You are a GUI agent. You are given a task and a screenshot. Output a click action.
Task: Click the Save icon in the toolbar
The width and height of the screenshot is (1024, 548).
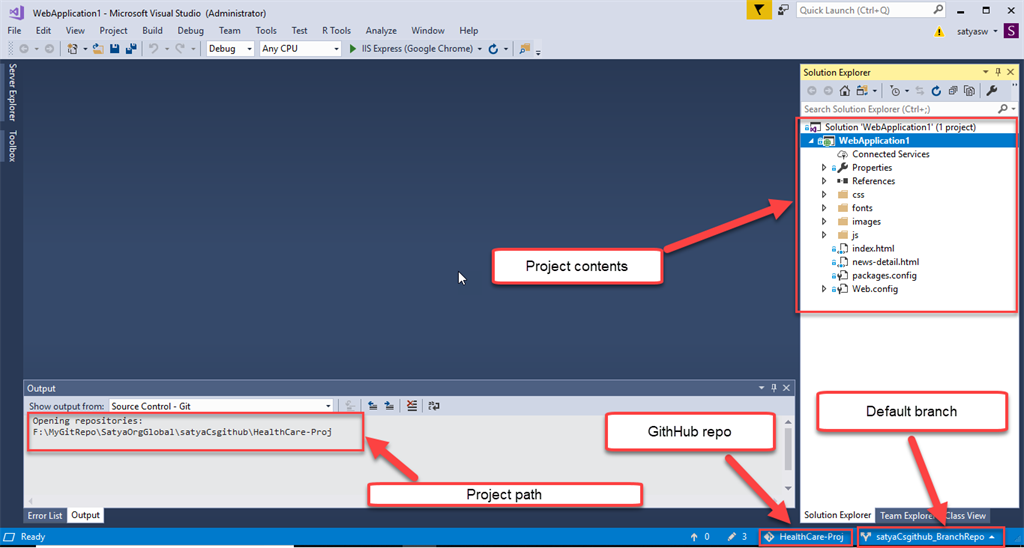point(114,49)
